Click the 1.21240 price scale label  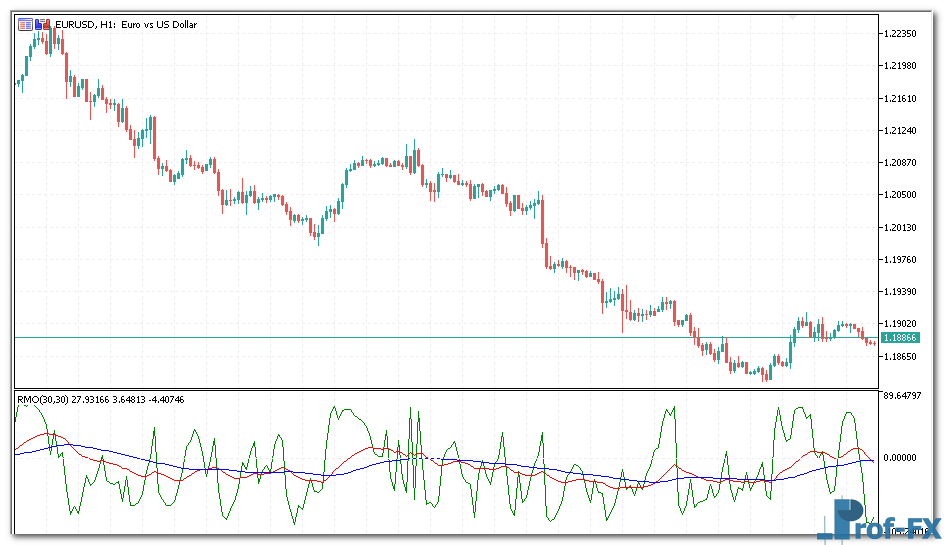coord(901,131)
